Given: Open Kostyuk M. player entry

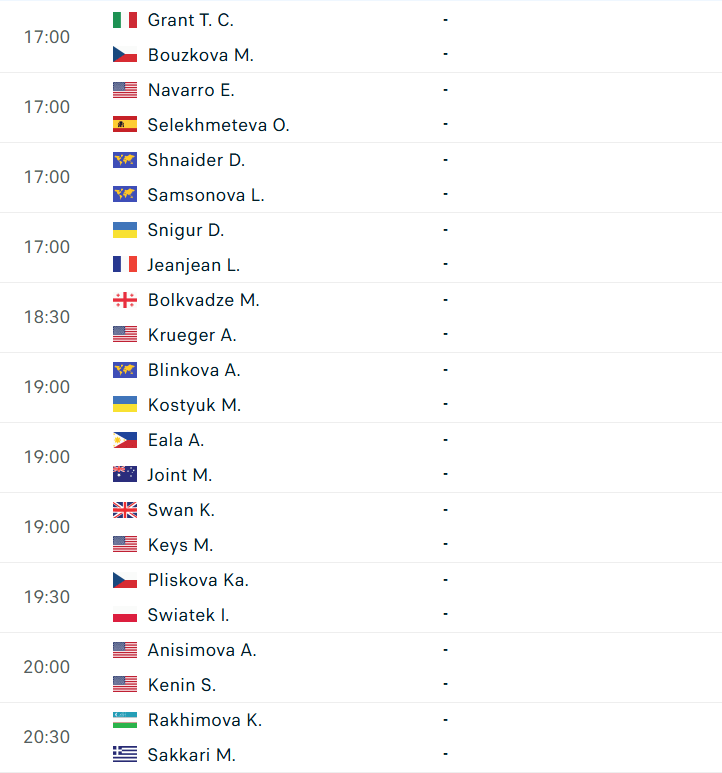Looking at the screenshot, I should (x=194, y=405).
